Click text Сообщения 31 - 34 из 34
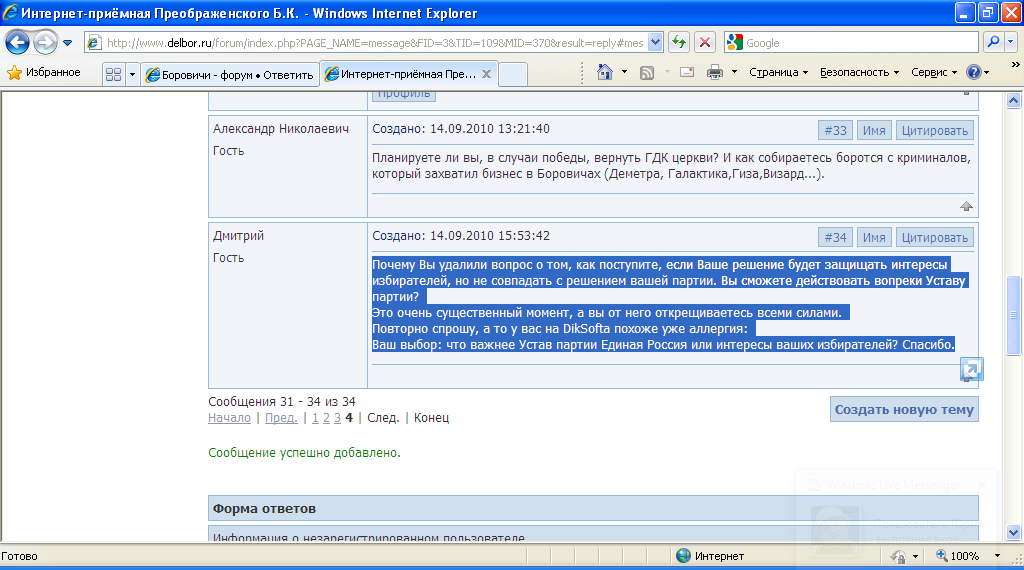Viewport: 1024px width, 570px height. pyautogui.click(x=281, y=402)
